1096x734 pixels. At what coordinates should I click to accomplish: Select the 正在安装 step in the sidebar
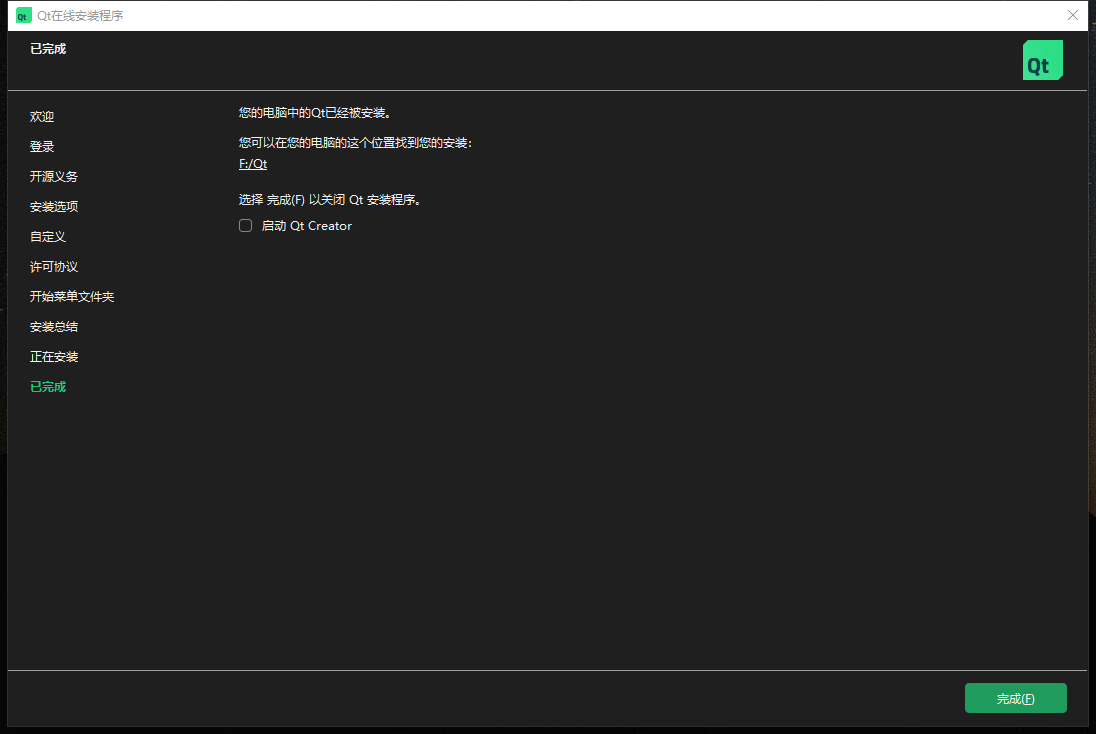(x=54, y=357)
